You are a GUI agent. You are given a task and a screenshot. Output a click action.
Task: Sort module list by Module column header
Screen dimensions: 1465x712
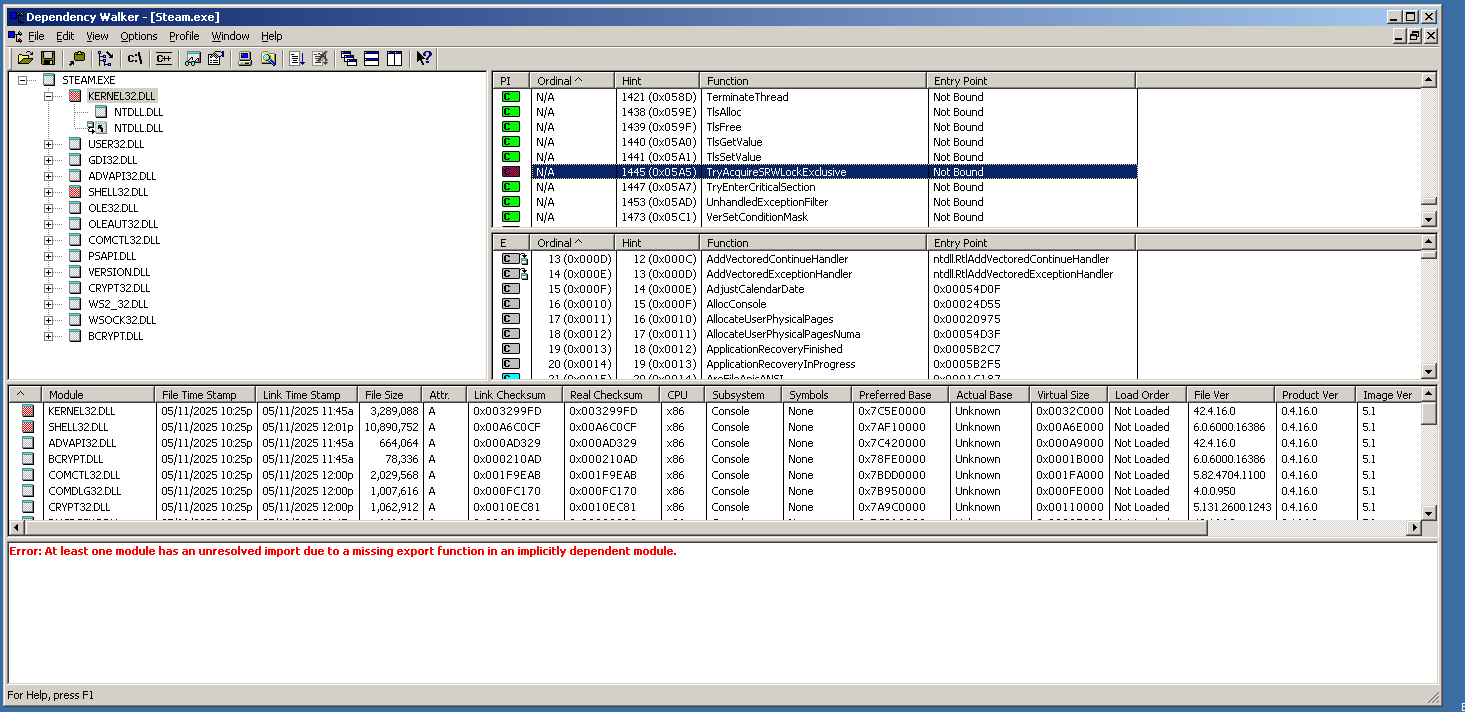coord(98,395)
